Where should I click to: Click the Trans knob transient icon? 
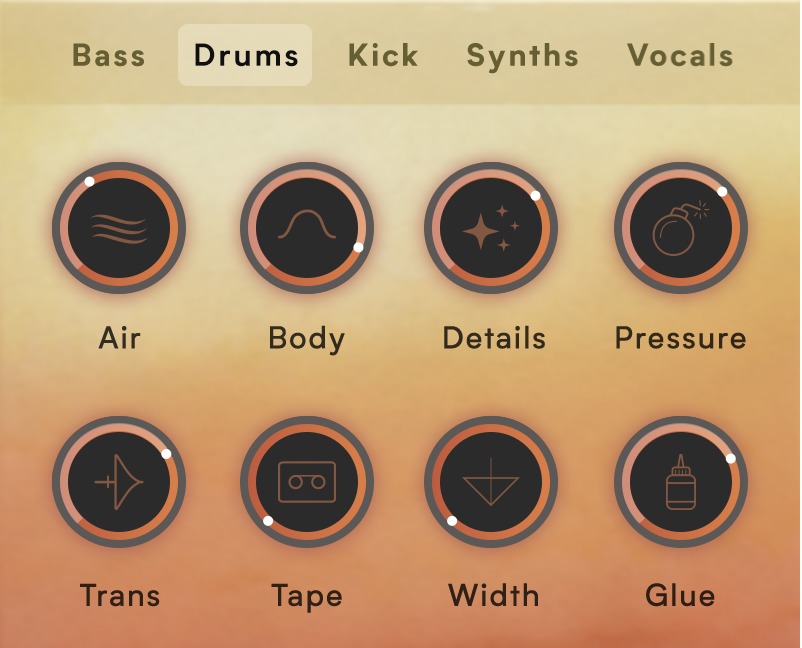(x=119, y=482)
